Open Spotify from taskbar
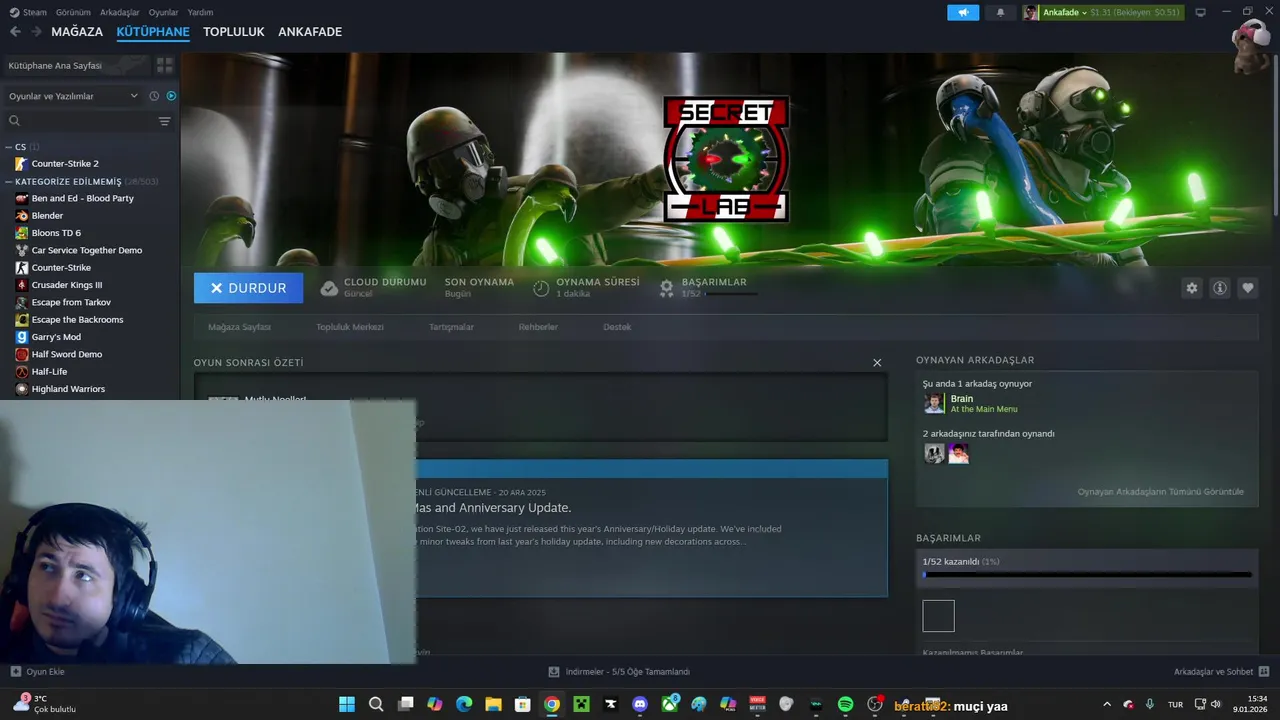Viewport: 1280px width, 720px height. coord(845,705)
